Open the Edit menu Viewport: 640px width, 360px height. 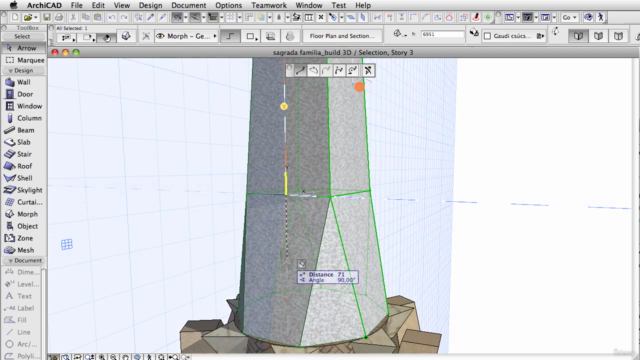(x=98, y=5)
